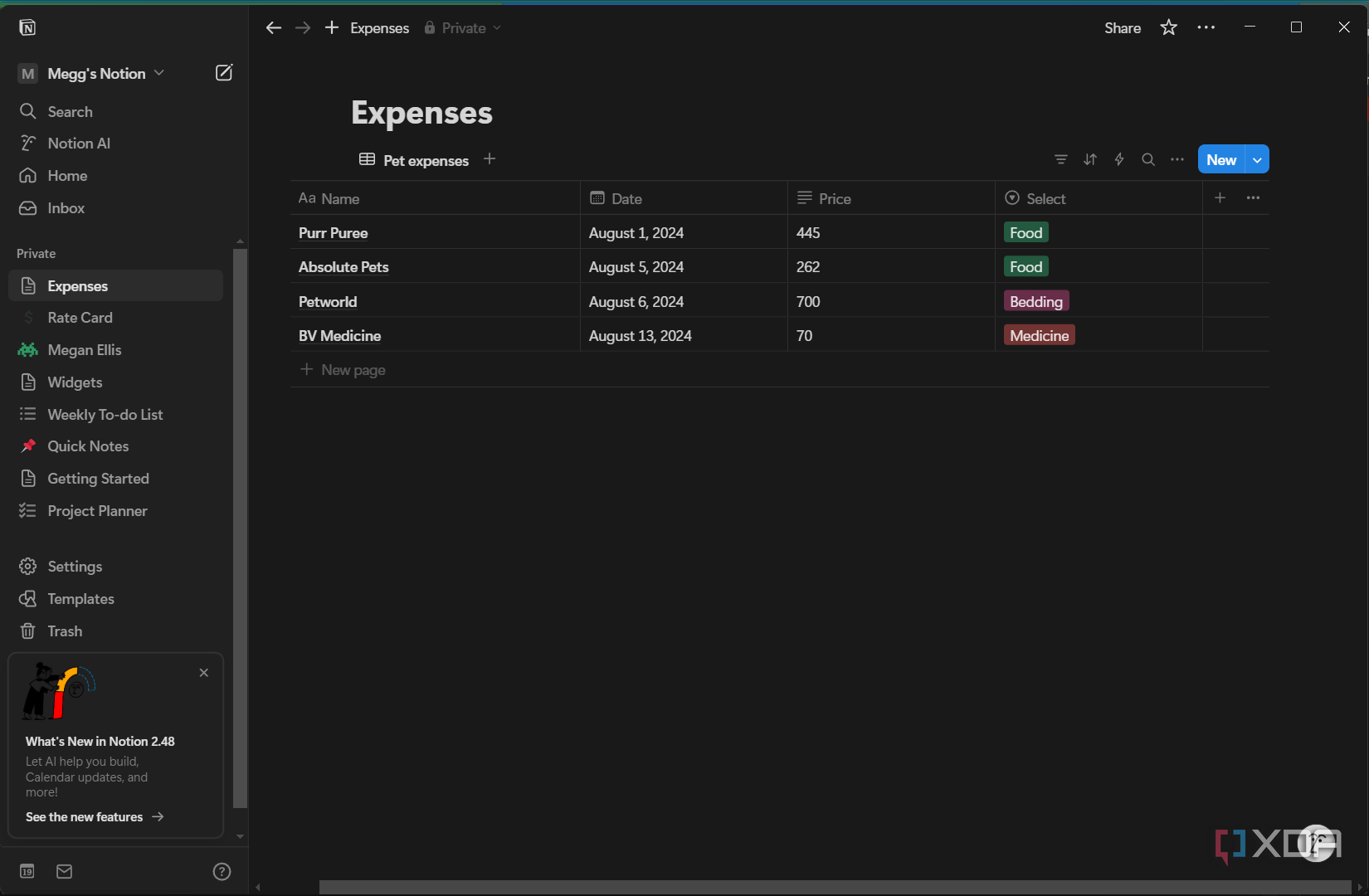Screen dimensions: 1369x896
Task: Open the Trash
Action: click(116, 631)
